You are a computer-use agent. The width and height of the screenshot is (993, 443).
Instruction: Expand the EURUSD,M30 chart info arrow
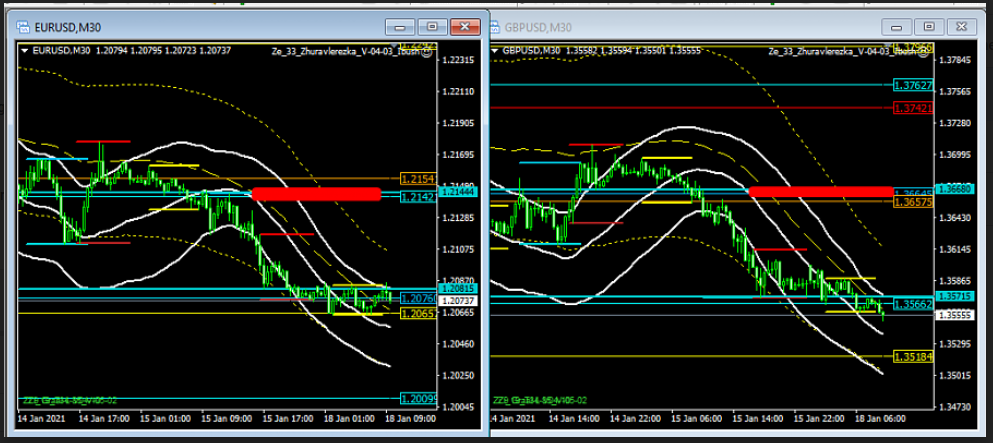click(25, 50)
